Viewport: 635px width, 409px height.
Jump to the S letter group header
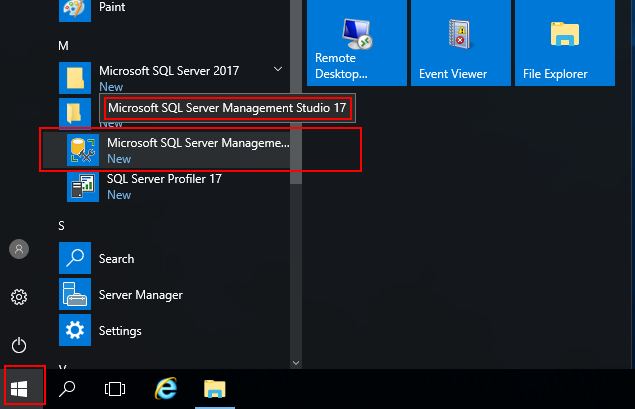point(61,226)
